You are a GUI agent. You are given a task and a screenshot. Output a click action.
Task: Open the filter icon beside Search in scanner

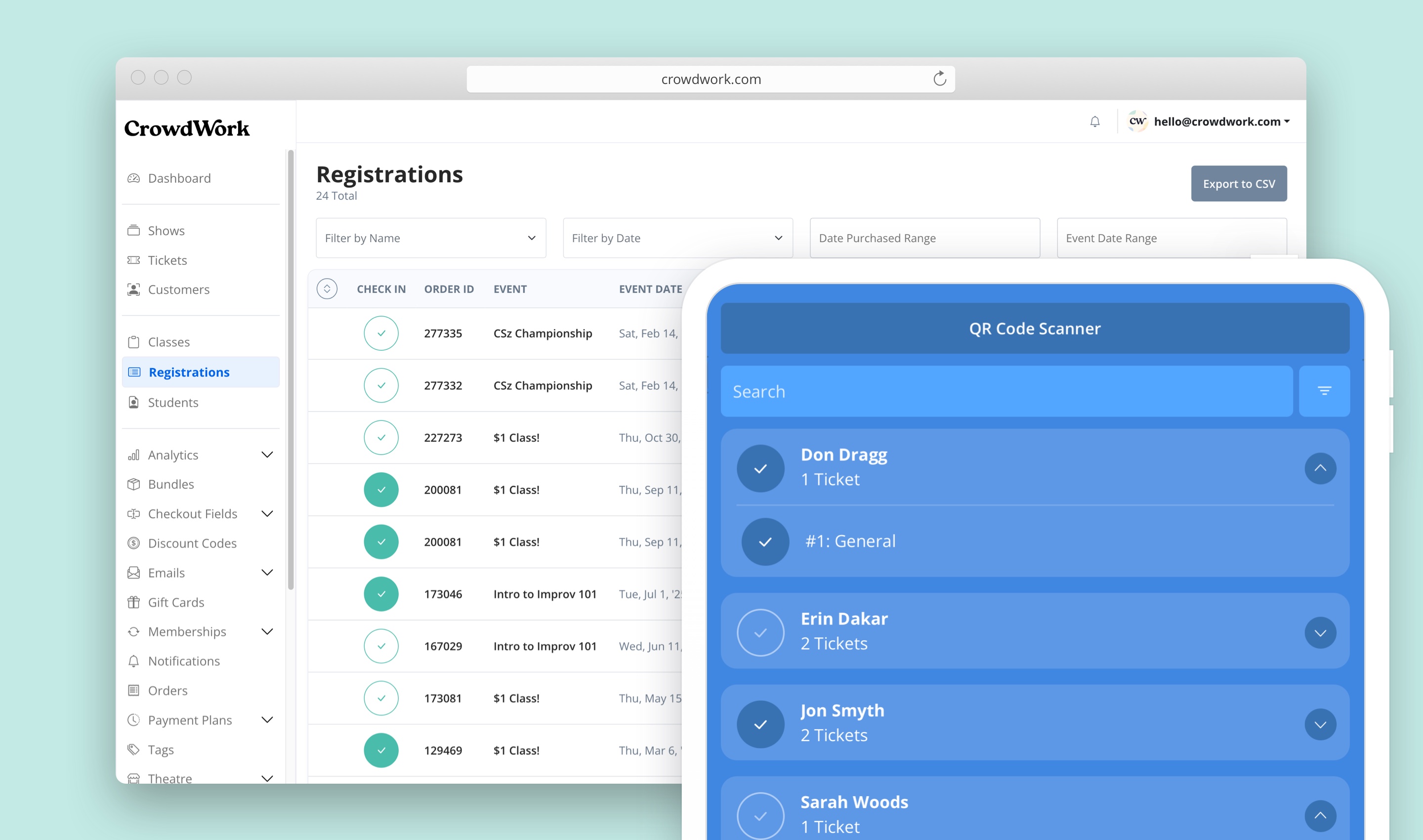[1324, 391]
